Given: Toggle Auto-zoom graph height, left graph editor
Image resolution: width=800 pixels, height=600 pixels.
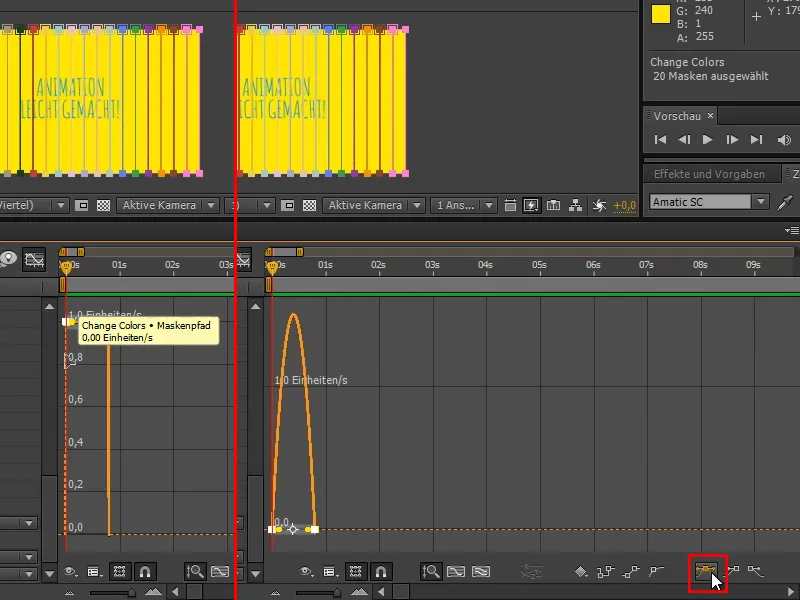Looking at the screenshot, I should [194, 571].
